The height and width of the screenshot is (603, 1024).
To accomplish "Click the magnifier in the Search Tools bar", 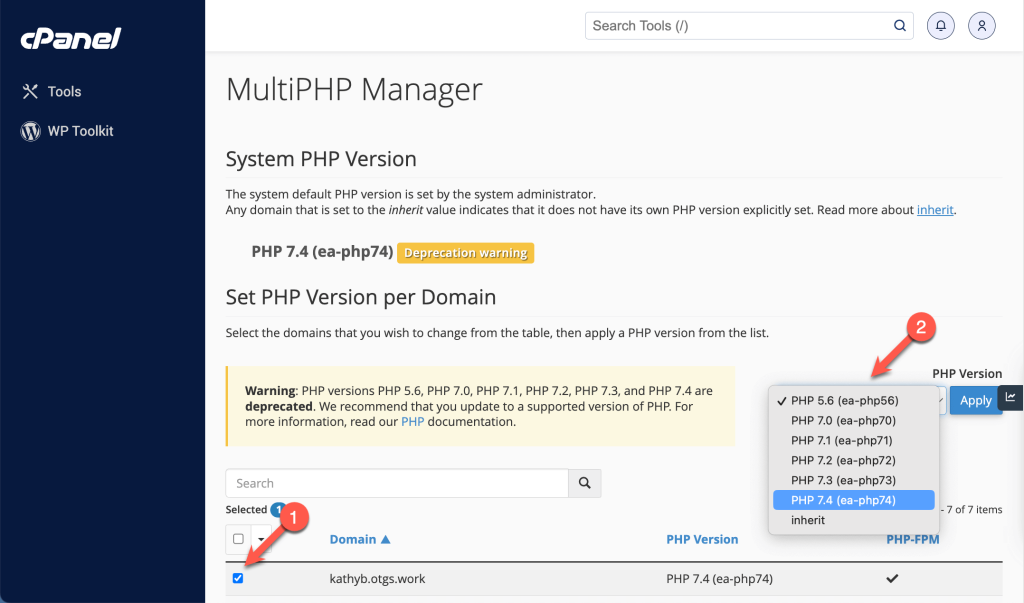I will (x=898, y=25).
